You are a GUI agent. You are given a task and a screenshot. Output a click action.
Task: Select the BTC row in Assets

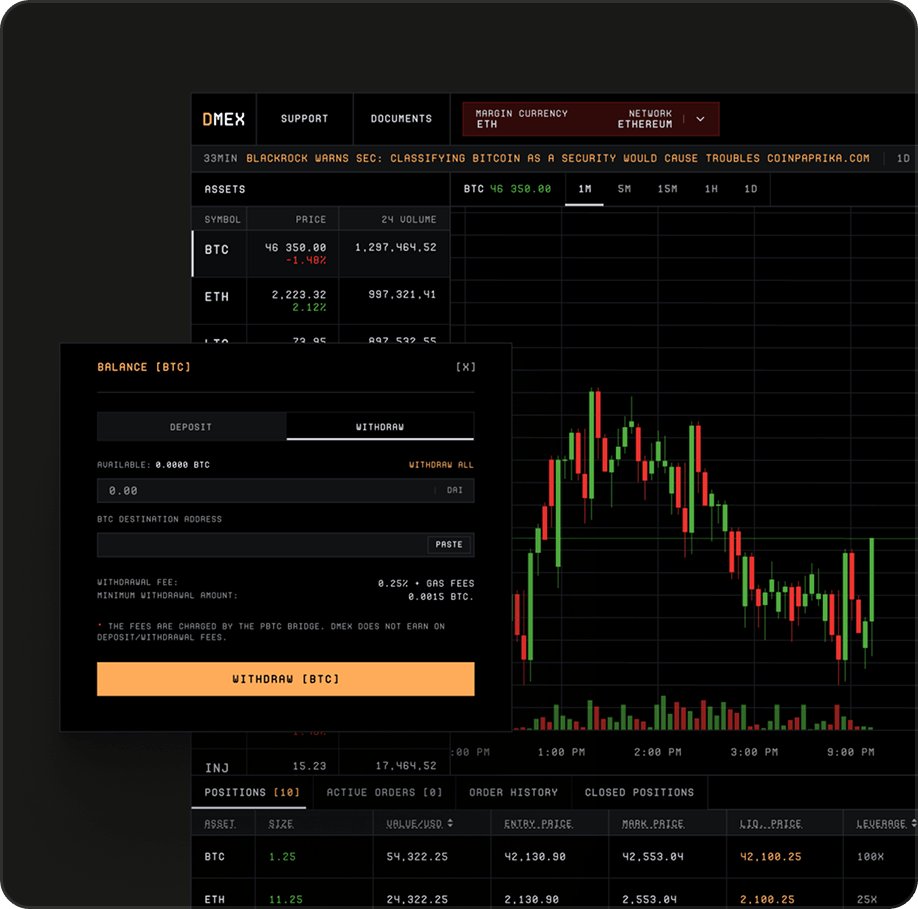pos(321,253)
